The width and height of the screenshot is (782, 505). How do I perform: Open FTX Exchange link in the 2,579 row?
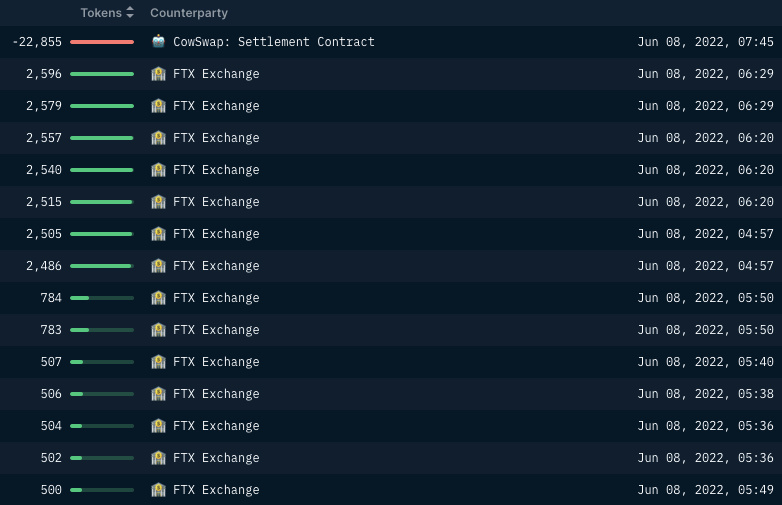(216, 106)
